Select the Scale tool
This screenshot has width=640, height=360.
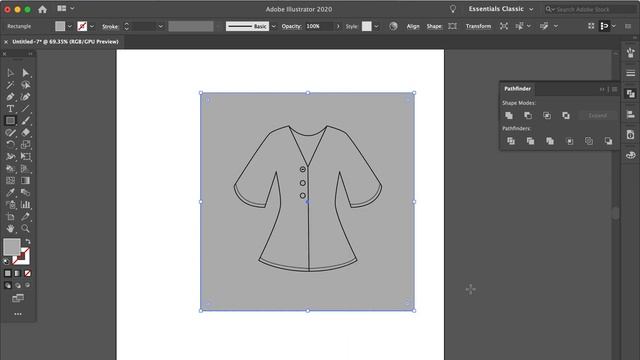25,144
